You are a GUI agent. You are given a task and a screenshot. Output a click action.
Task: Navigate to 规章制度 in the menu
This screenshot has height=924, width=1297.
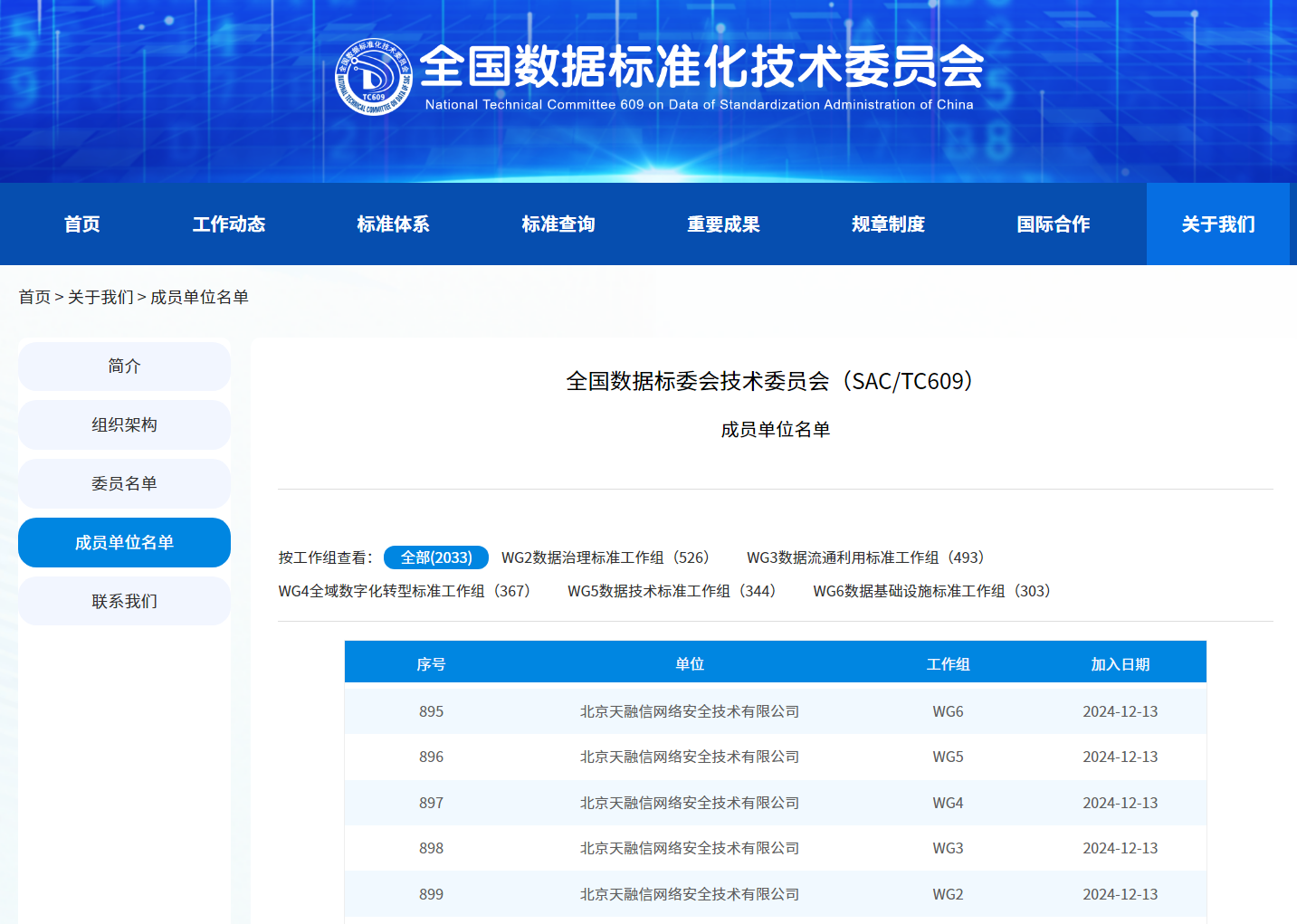click(x=888, y=224)
